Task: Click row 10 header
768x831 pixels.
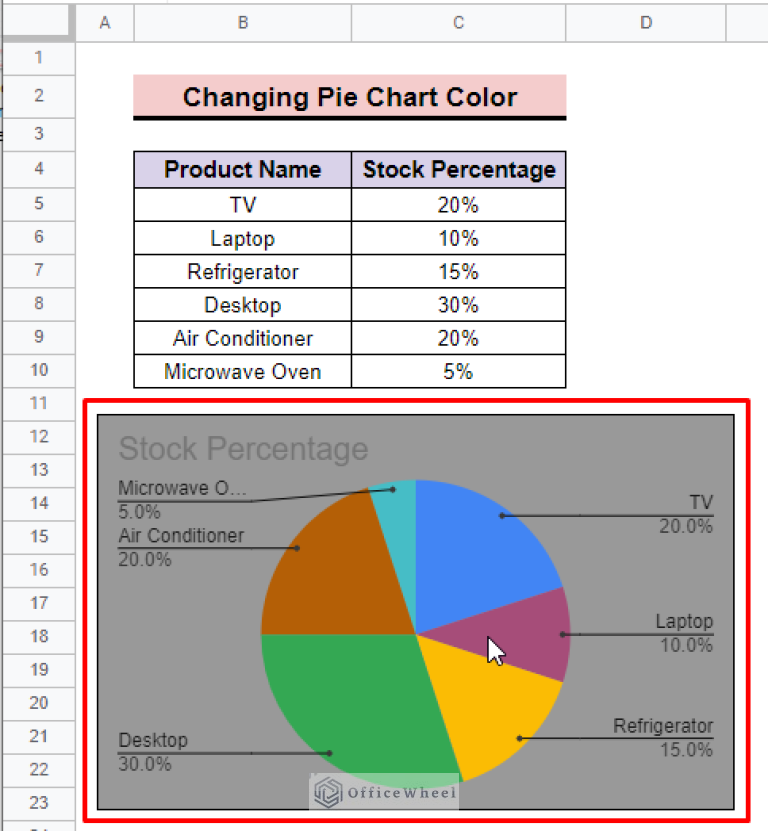Action: [x=39, y=370]
